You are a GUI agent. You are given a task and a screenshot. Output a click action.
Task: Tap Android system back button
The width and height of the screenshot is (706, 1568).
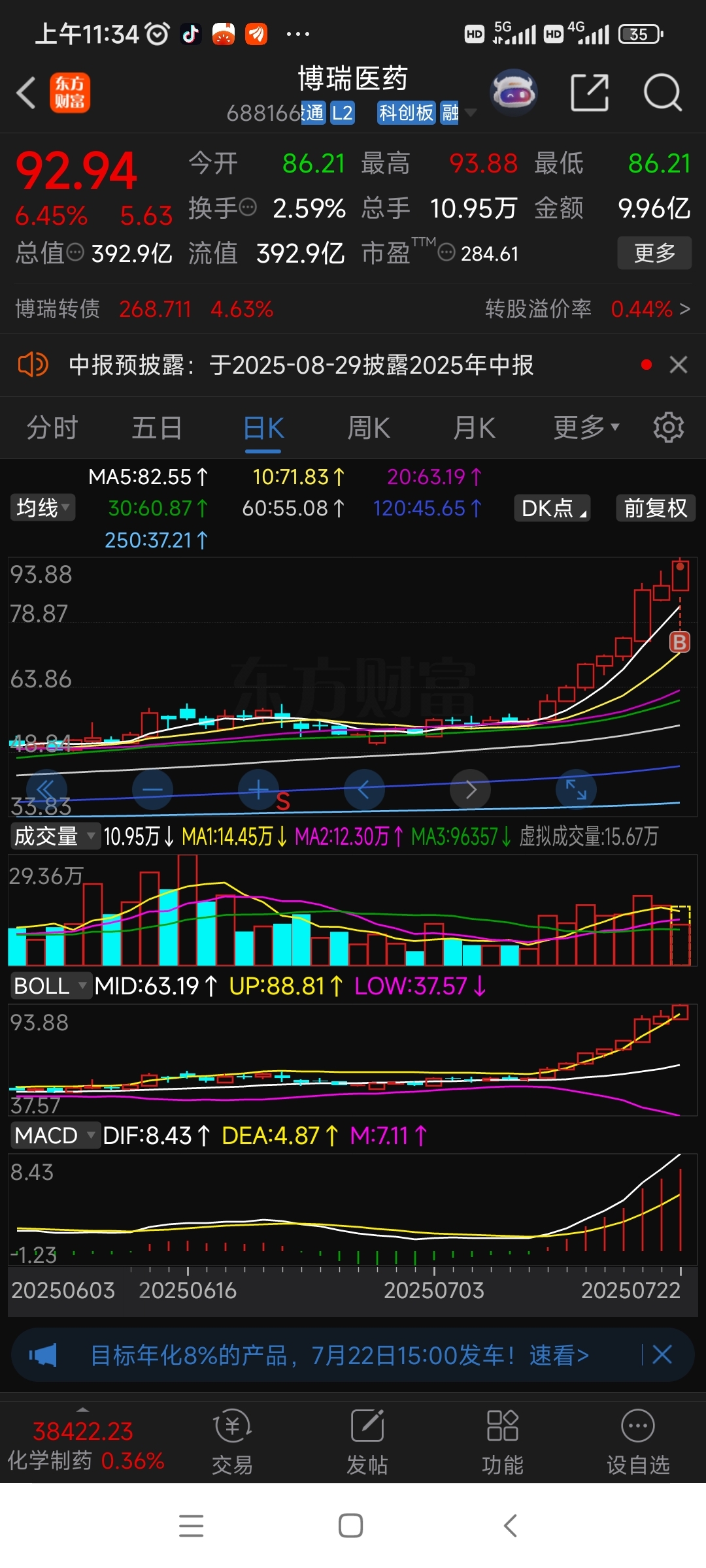pos(511,1526)
